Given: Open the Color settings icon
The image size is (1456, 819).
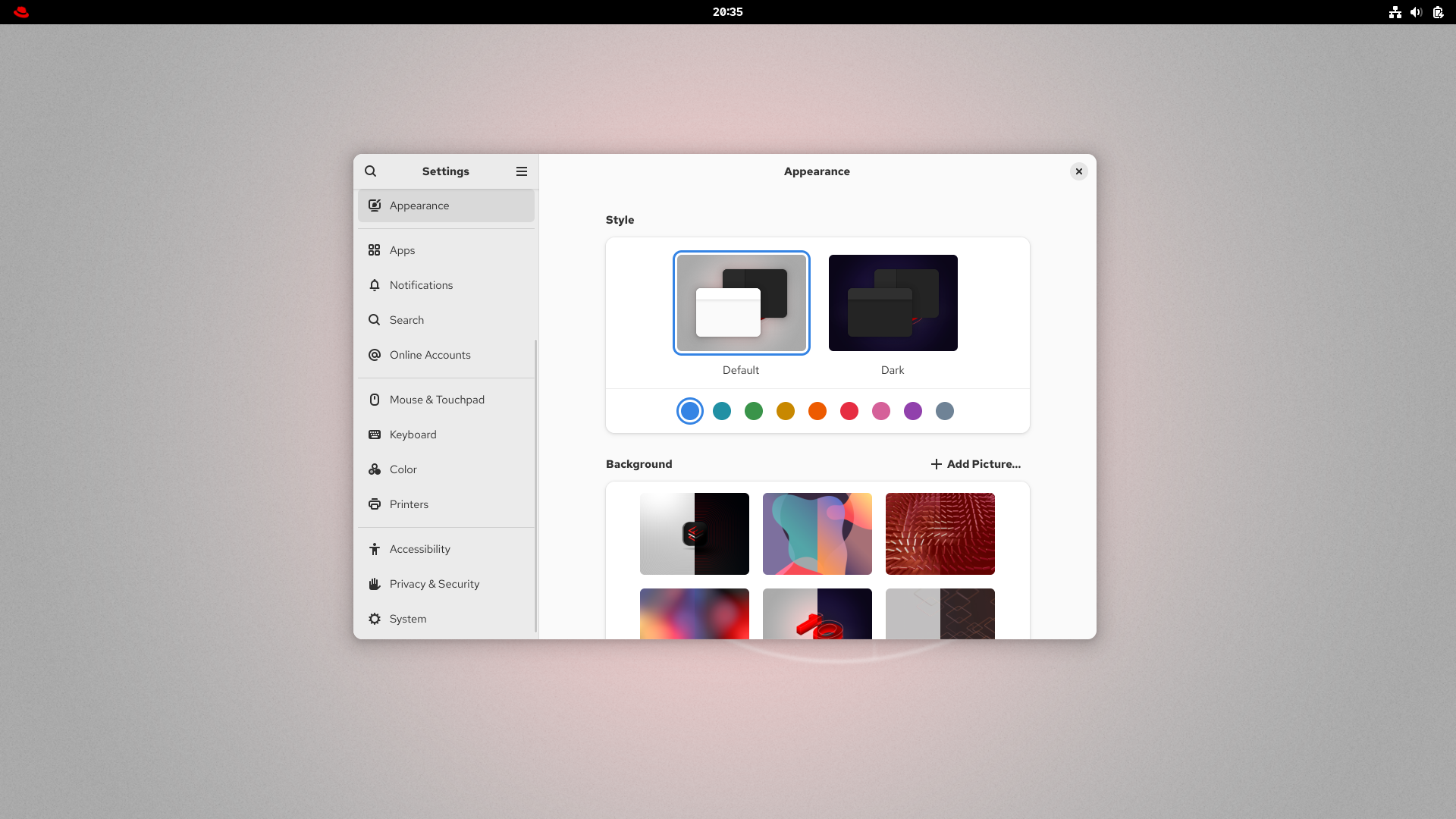Looking at the screenshot, I should coord(375,469).
